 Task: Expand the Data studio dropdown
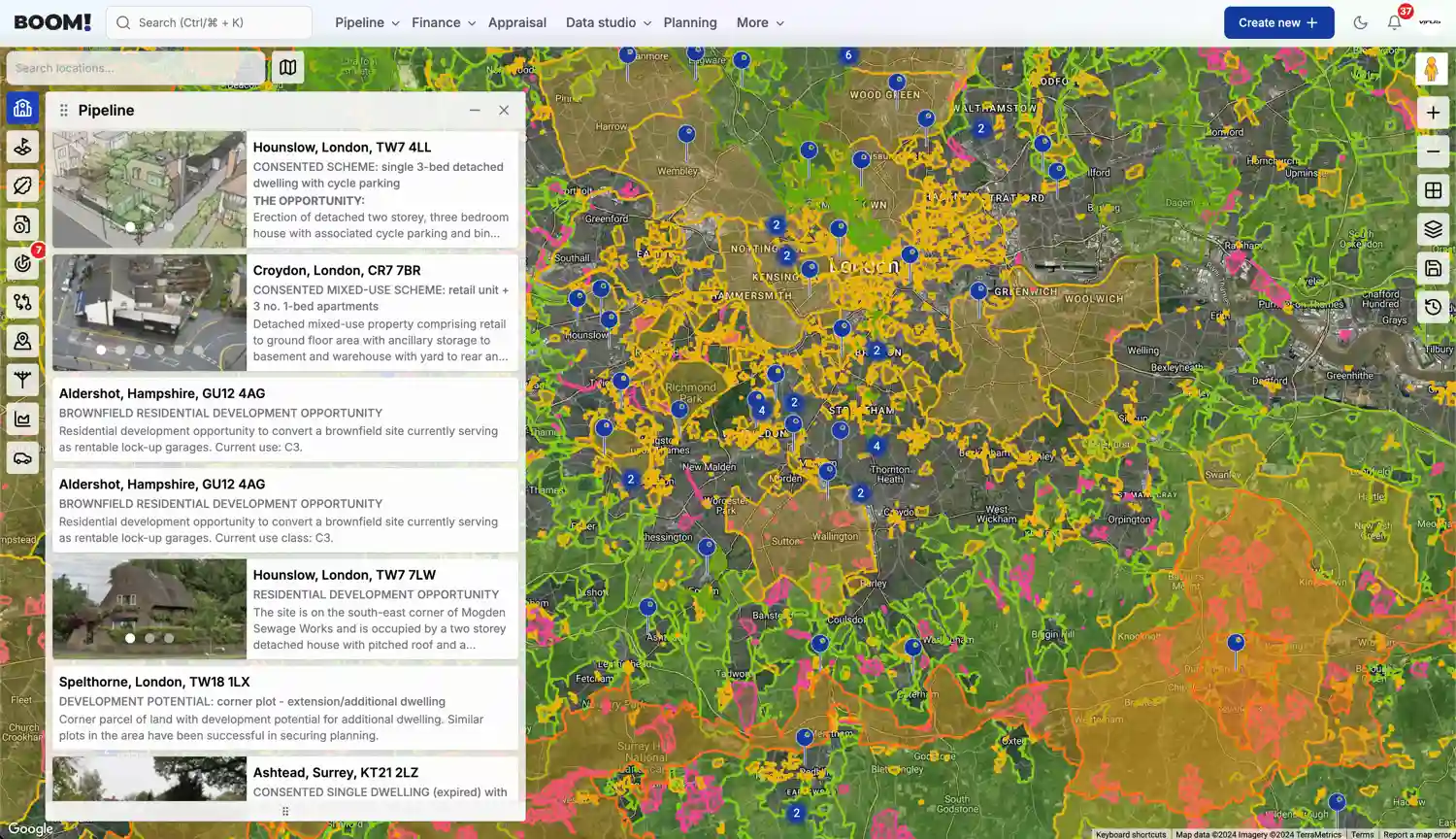coord(609,22)
